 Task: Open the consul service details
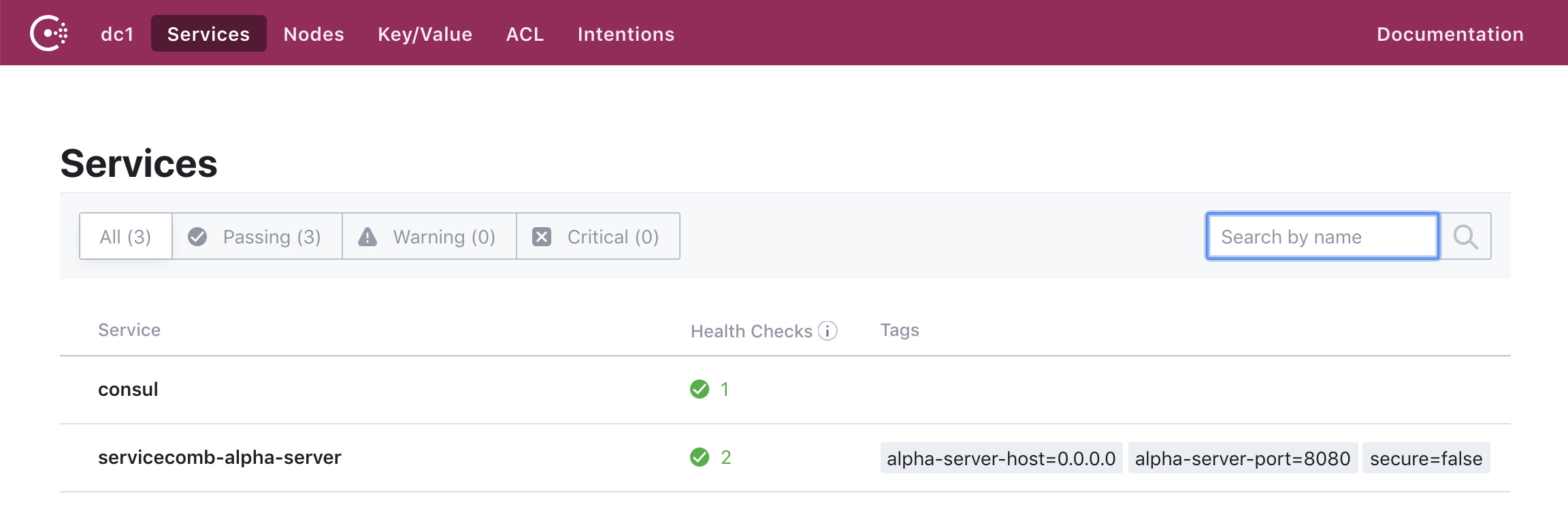(x=128, y=389)
